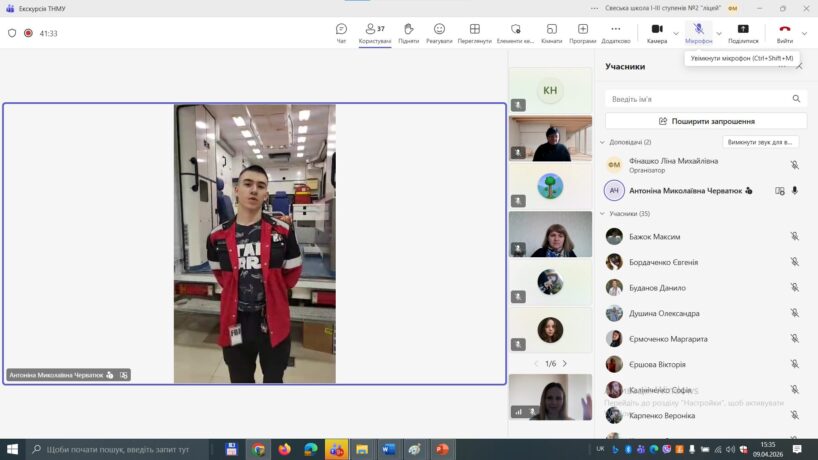
Task: Expand the camera options dropdown arrow
Action: click(677, 33)
